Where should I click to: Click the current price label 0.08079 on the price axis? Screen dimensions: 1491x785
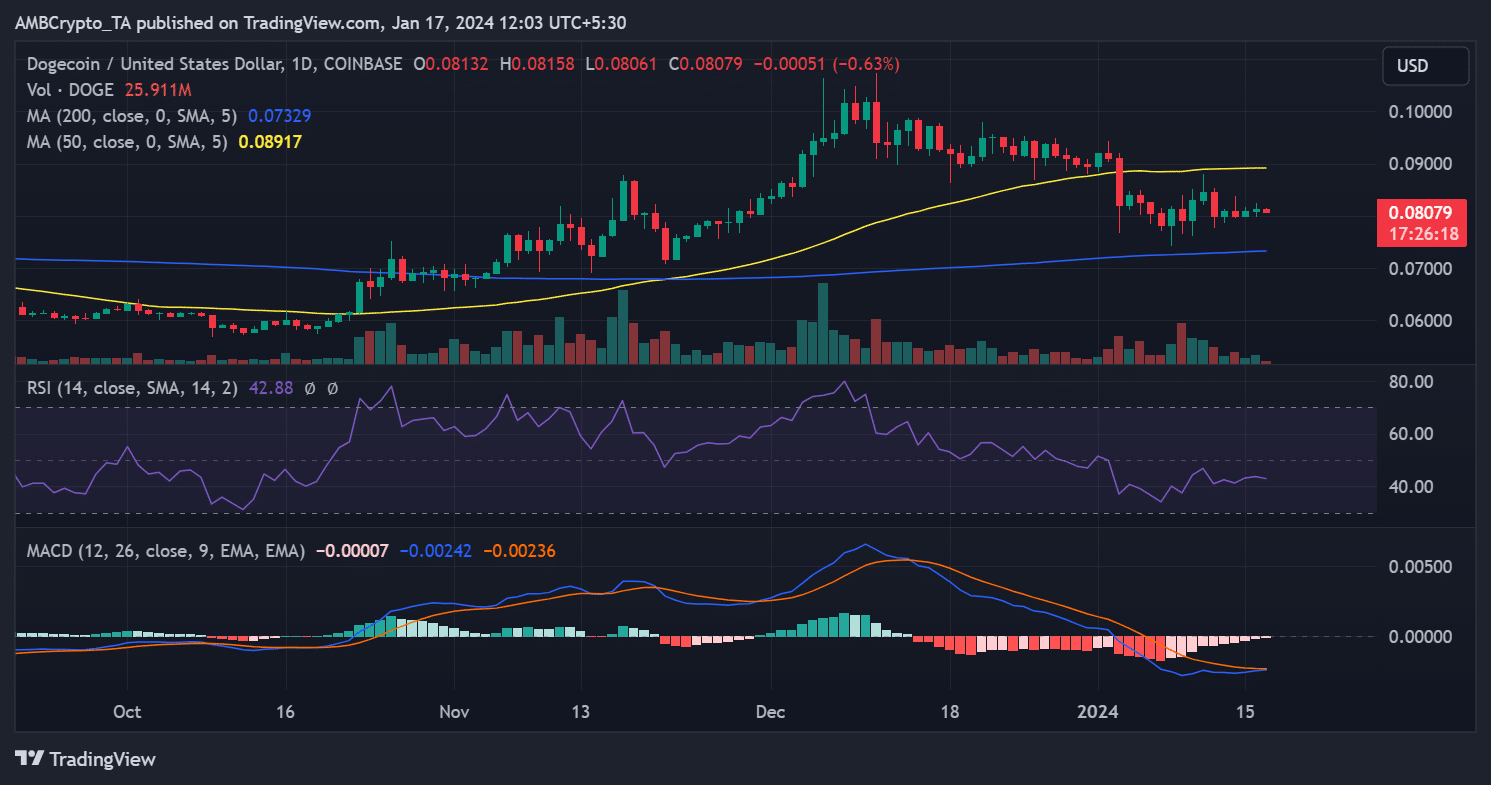(x=1421, y=213)
